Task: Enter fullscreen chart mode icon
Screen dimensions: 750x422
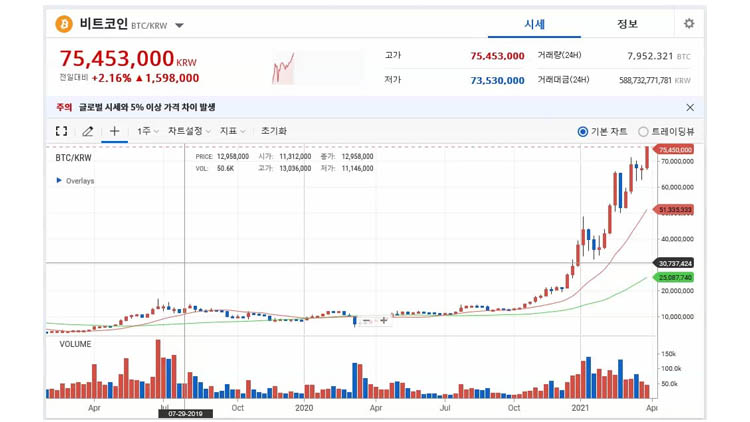Action: point(61,131)
